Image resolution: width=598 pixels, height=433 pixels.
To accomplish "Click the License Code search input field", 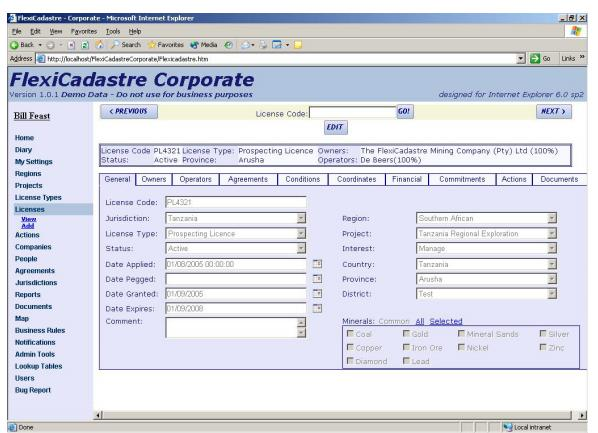I will 353,112.
